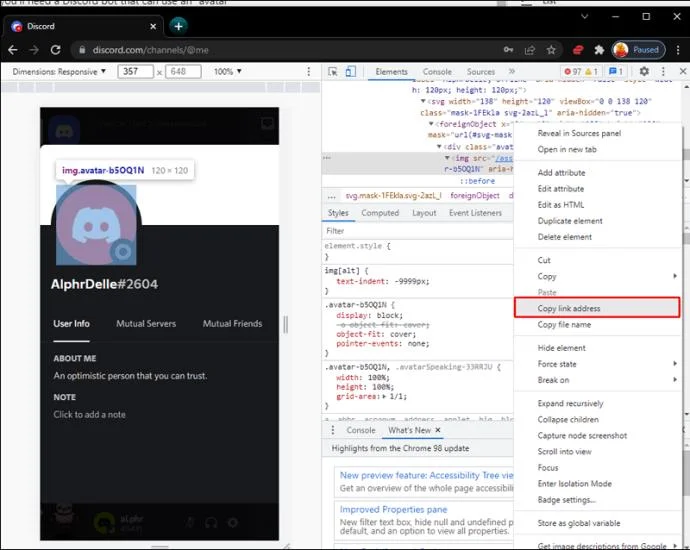Viewport: 690px width, 550px height.
Task: Collapse the foreignObject node
Action: (x=431, y=124)
